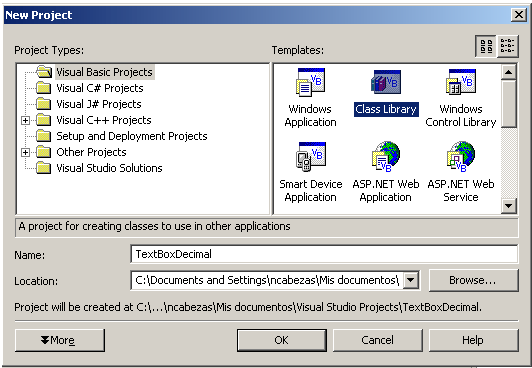Viewport: 532px width, 368px height.
Task: Click the Visual C++ Projects folder icon
Action: 44,120
